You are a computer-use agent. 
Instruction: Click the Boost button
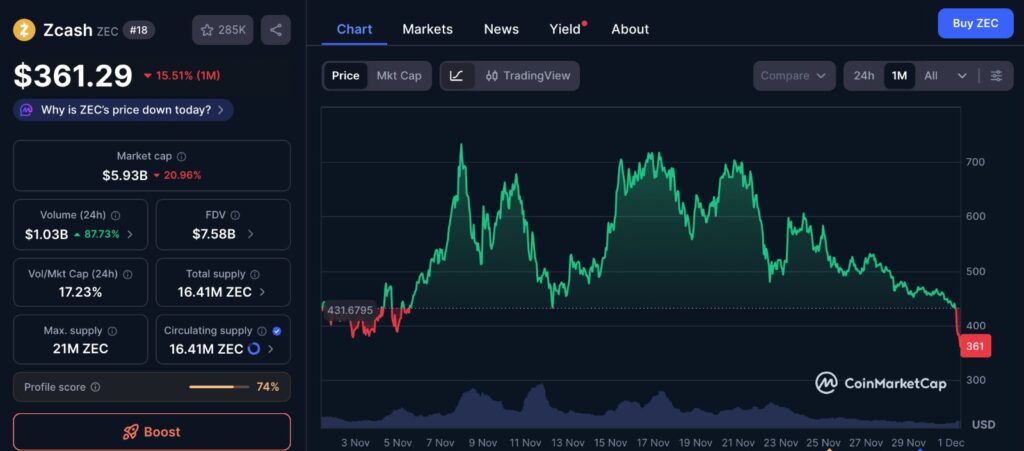(152, 431)
